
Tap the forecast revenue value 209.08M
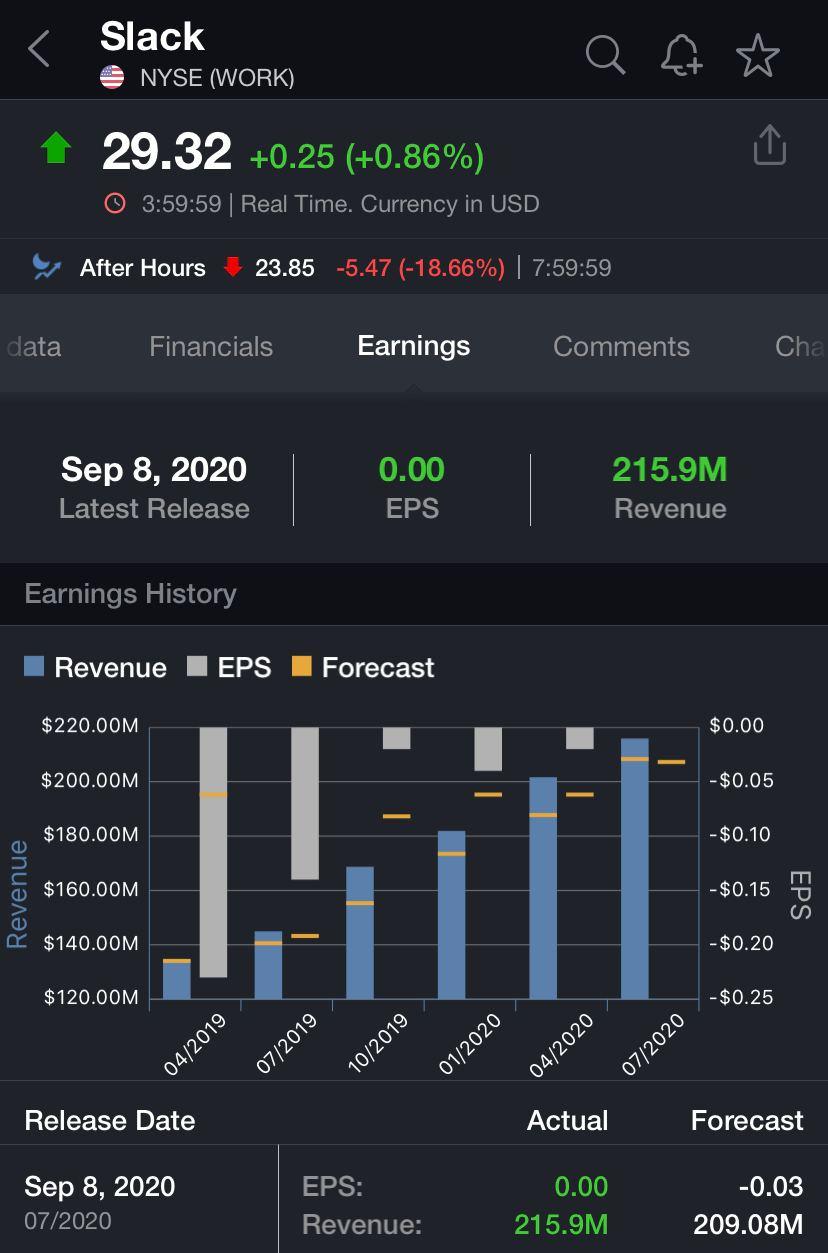pos(748,1224)
